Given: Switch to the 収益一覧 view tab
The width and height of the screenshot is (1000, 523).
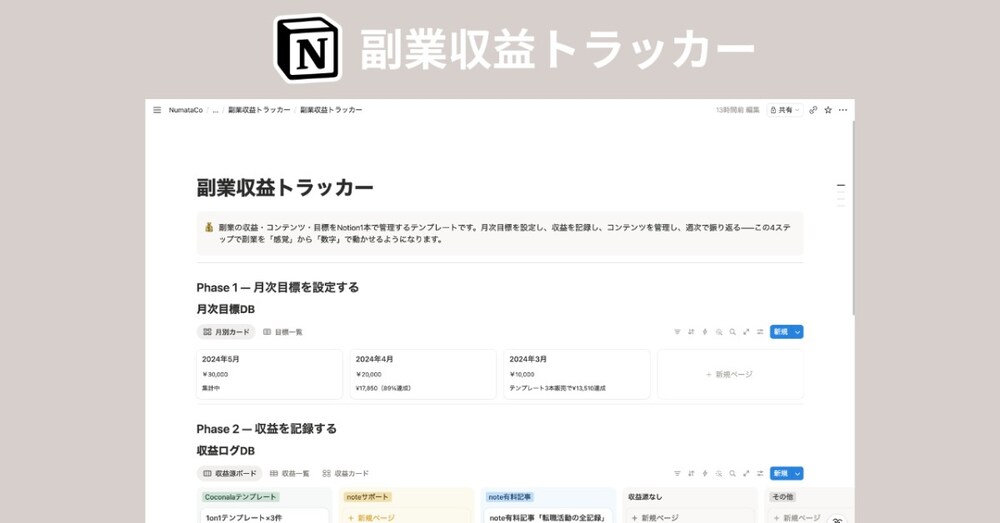Looking at the screenshot, I should [290, 473].
